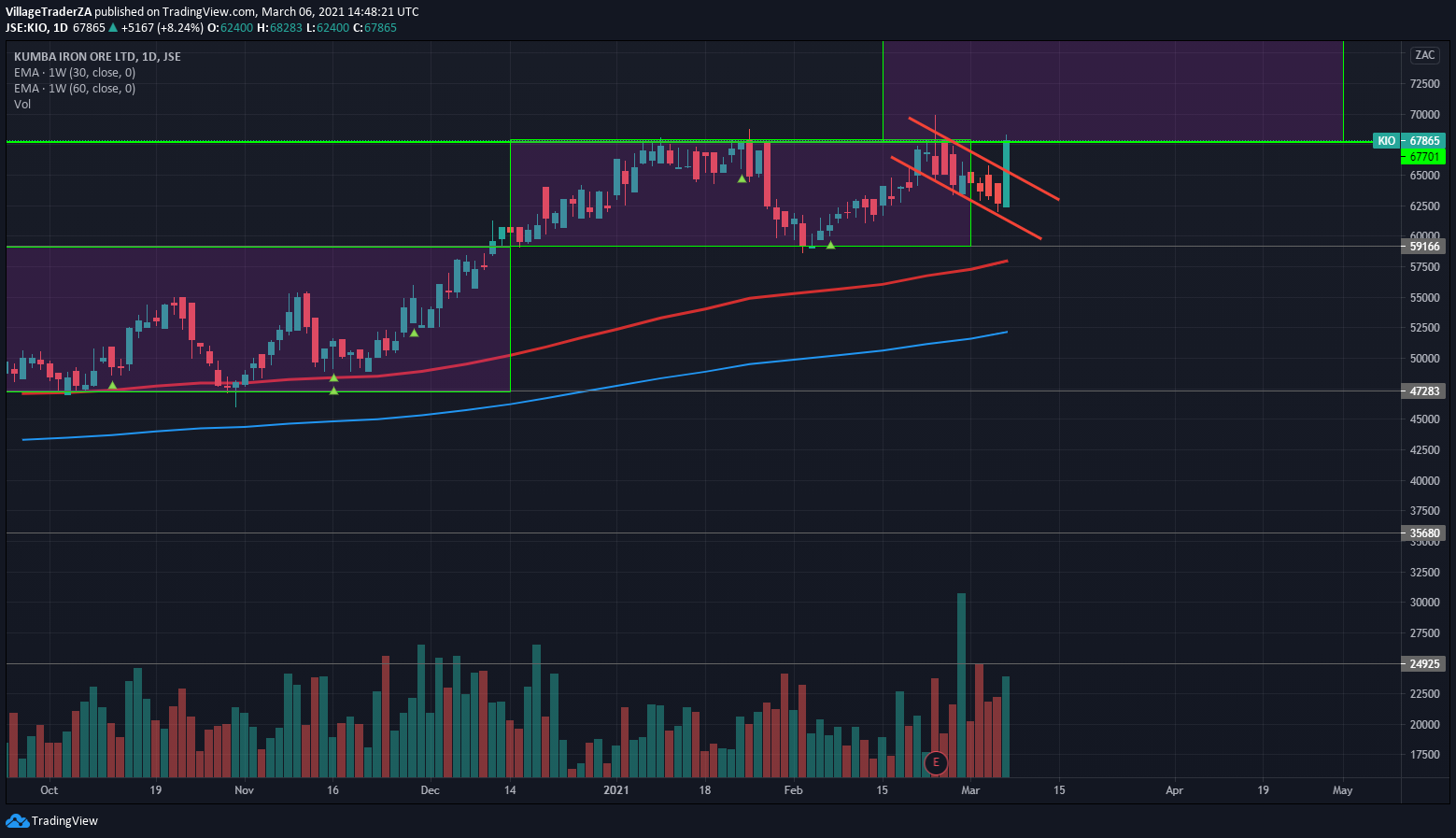Viewport: 1456px width, 838px height.
Task: Click the TradingView cloud logo
Action: click(x=17, y=820)
